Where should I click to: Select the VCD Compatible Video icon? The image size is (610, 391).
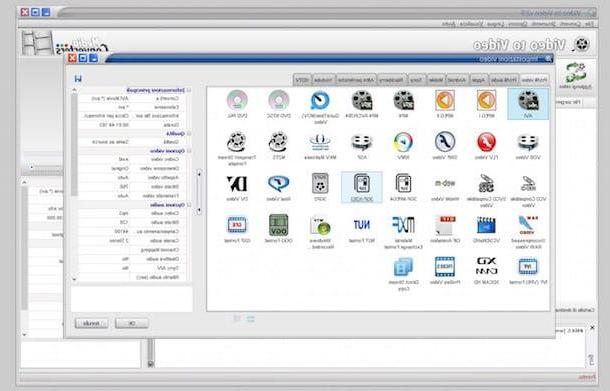tap(528, 191)
